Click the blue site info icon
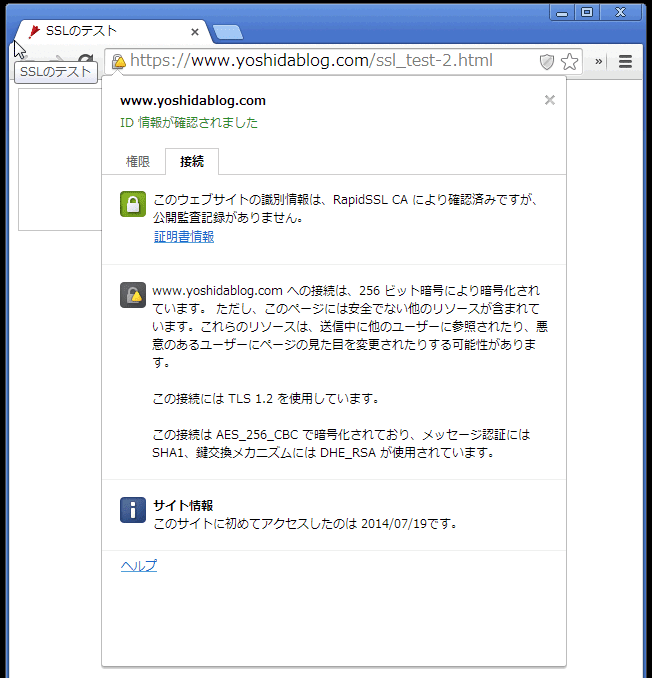This screenshot has height=678, width=652. (133, 510)
